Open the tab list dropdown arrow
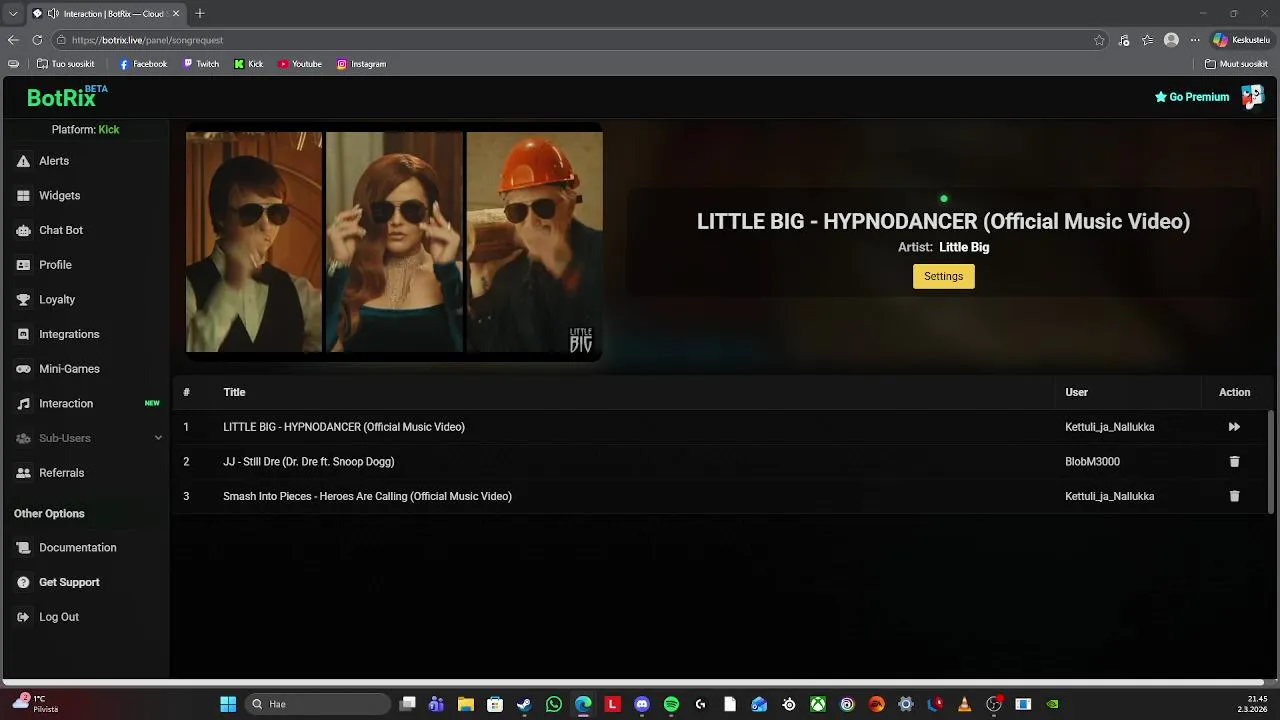This screenshot has height=720, width=1280. click(13, 13)
